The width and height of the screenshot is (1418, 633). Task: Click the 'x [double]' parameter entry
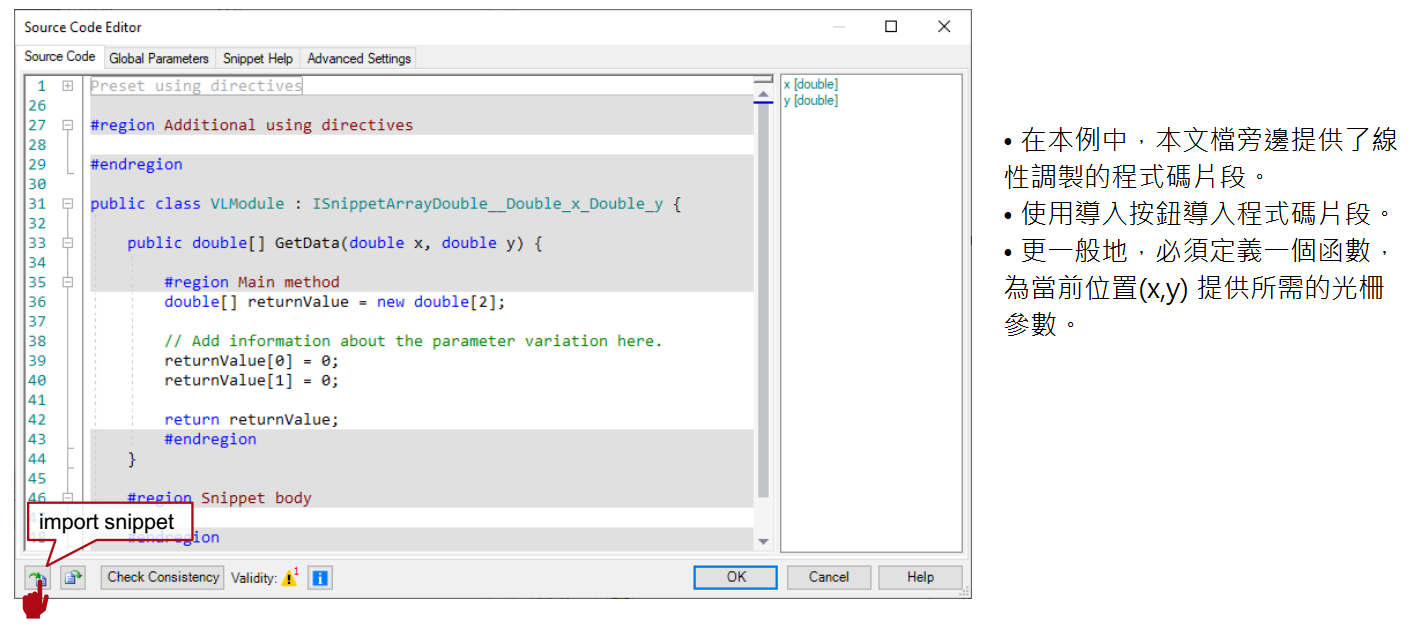pyautogui.click(x=811, y=84)
